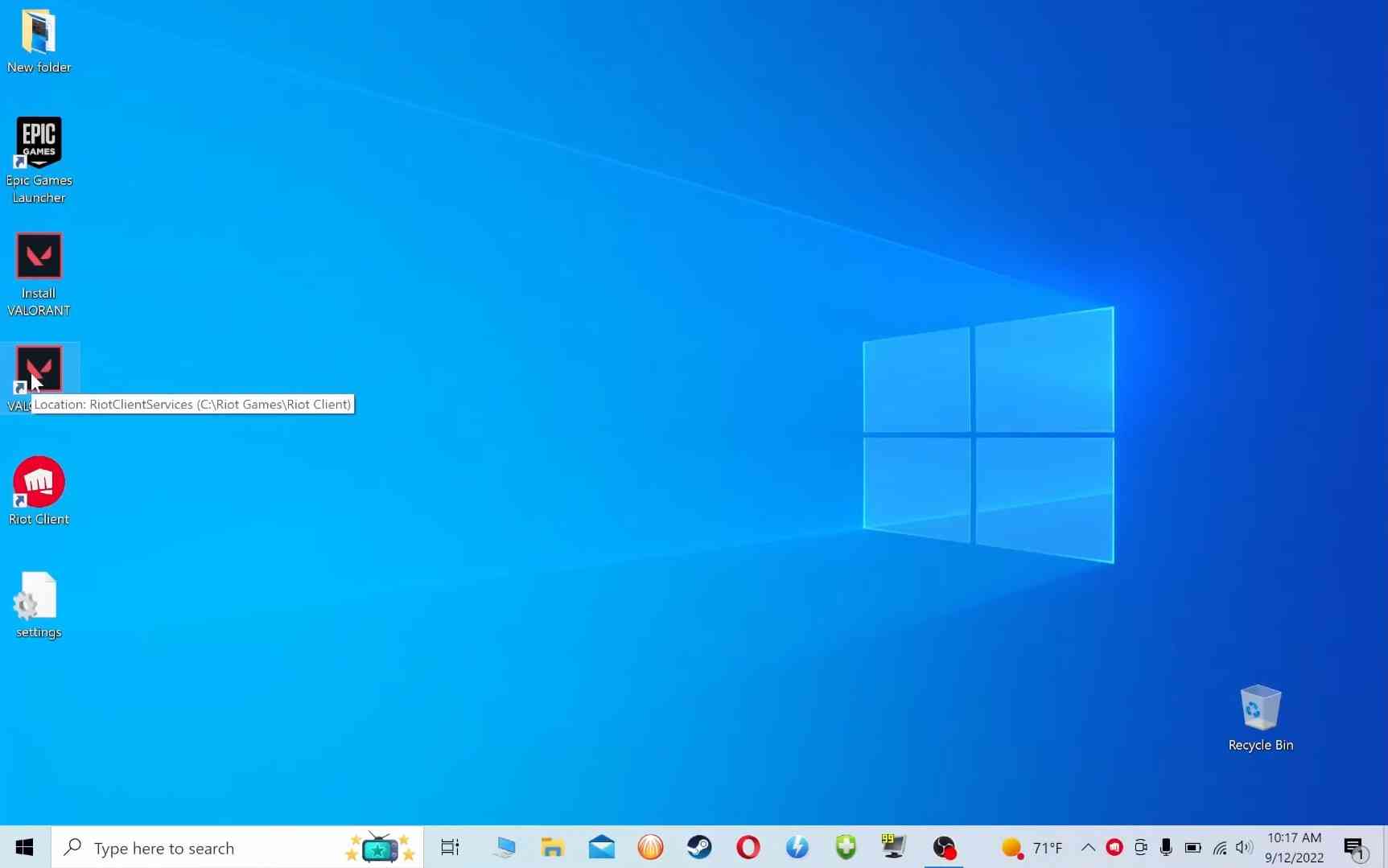Viewport: 1388px width, 868px height.
Task: Open Task View from the taskbar
Action: click(x=450, y=847)
